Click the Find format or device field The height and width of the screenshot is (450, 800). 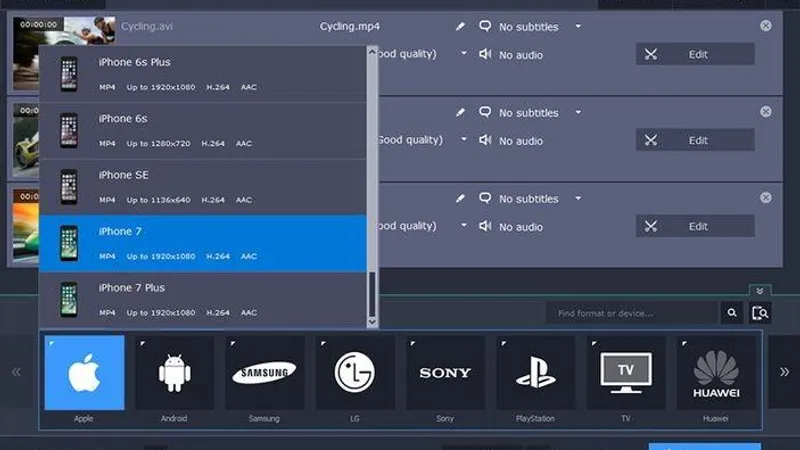631,314
